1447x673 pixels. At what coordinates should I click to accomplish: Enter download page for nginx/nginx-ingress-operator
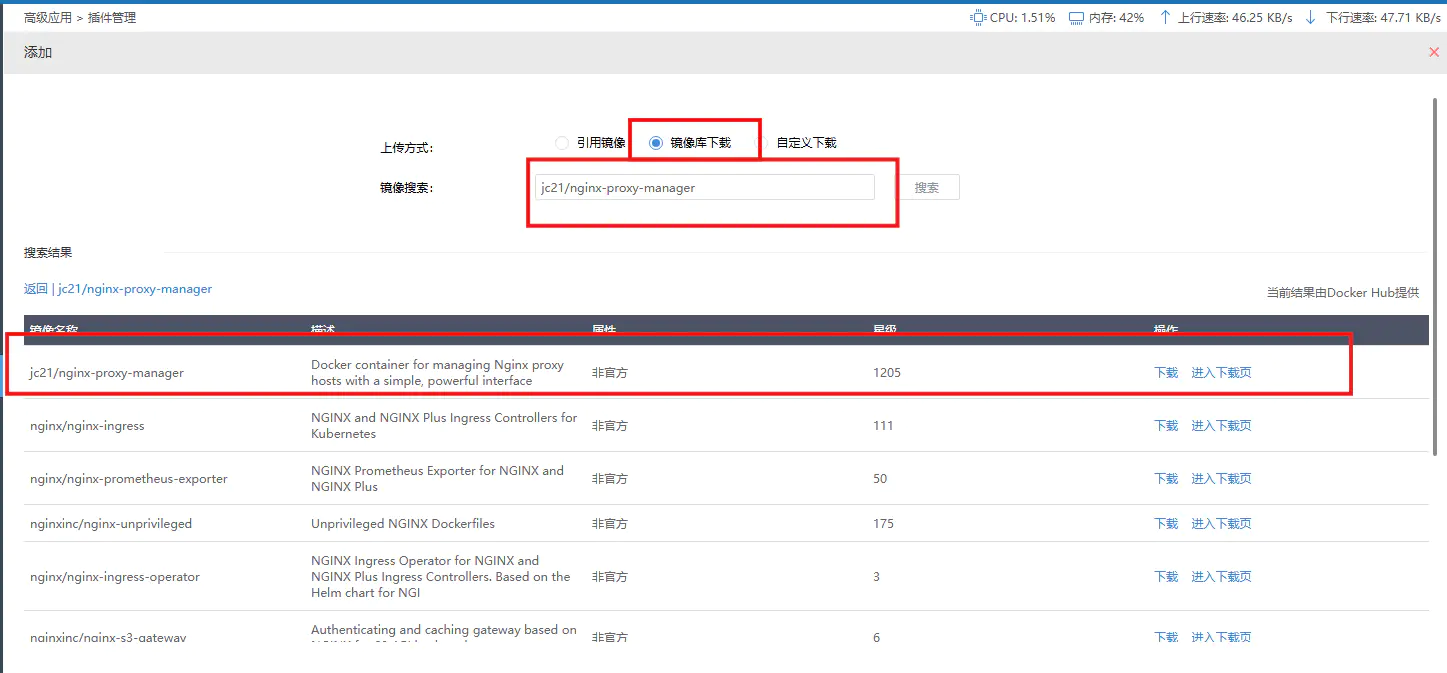(1221, 577)
